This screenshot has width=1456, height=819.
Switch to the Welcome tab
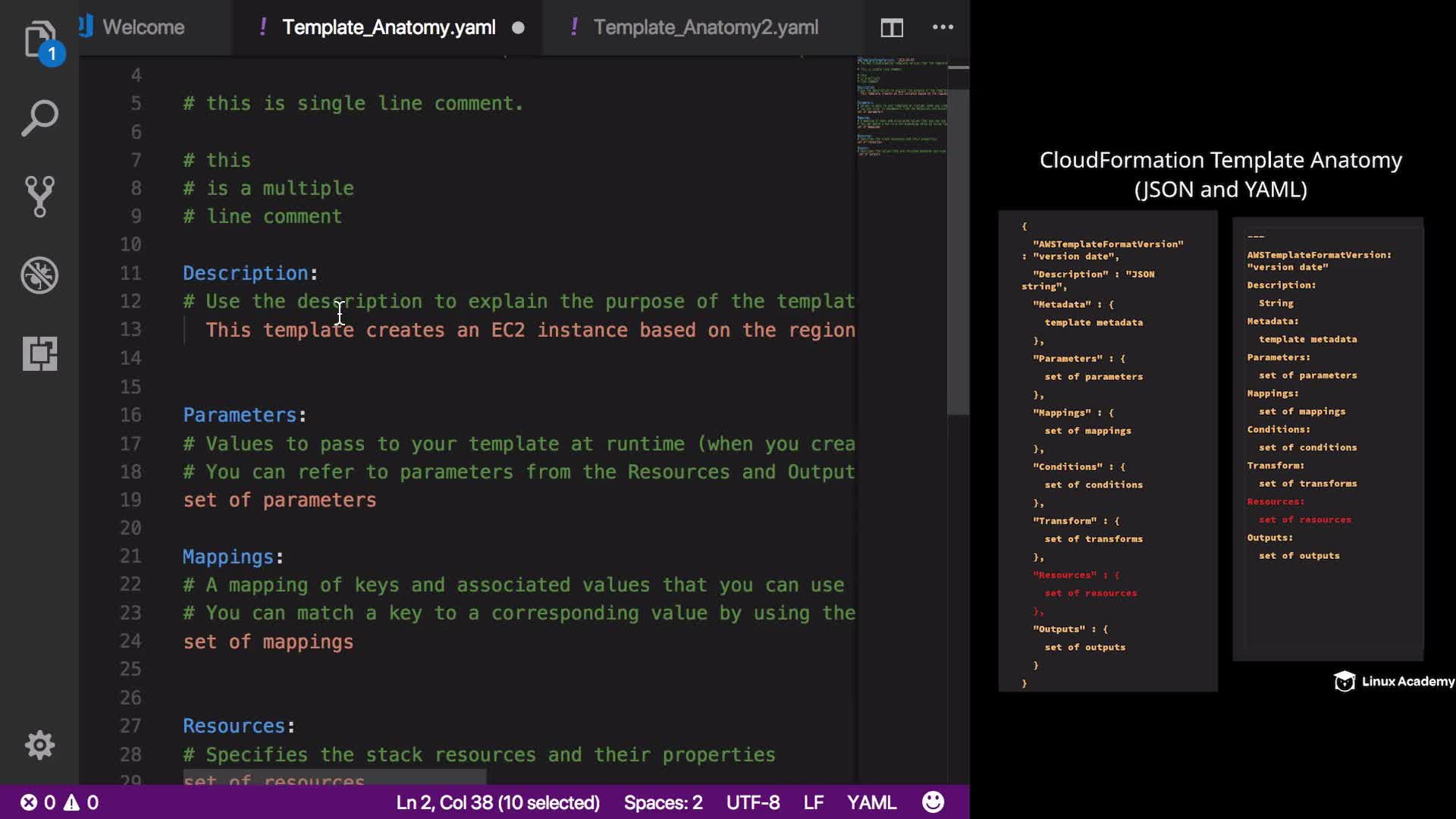coord(143,27)
